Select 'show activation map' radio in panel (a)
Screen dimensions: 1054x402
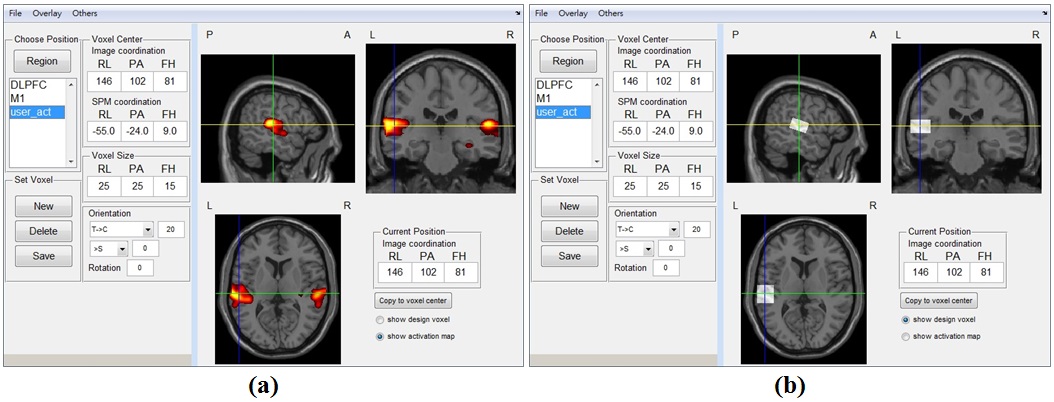point(380,337)
